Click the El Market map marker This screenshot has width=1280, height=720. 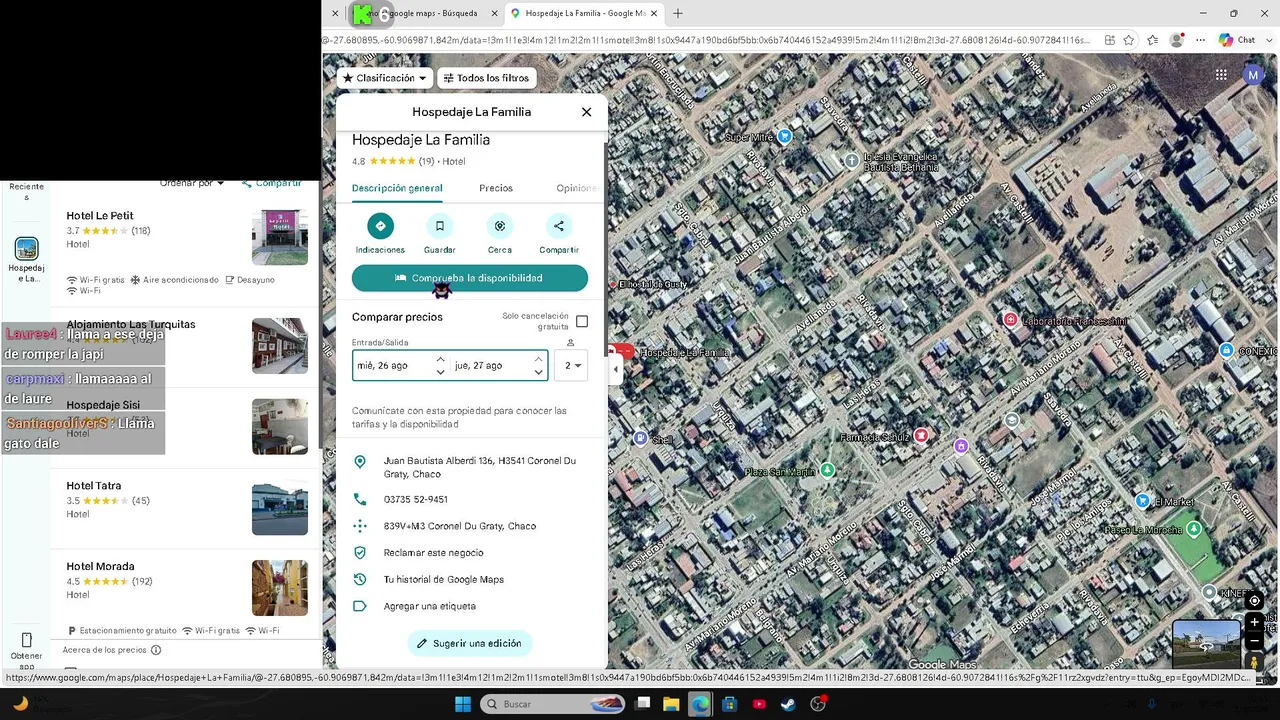click(x=1143, y=501)
